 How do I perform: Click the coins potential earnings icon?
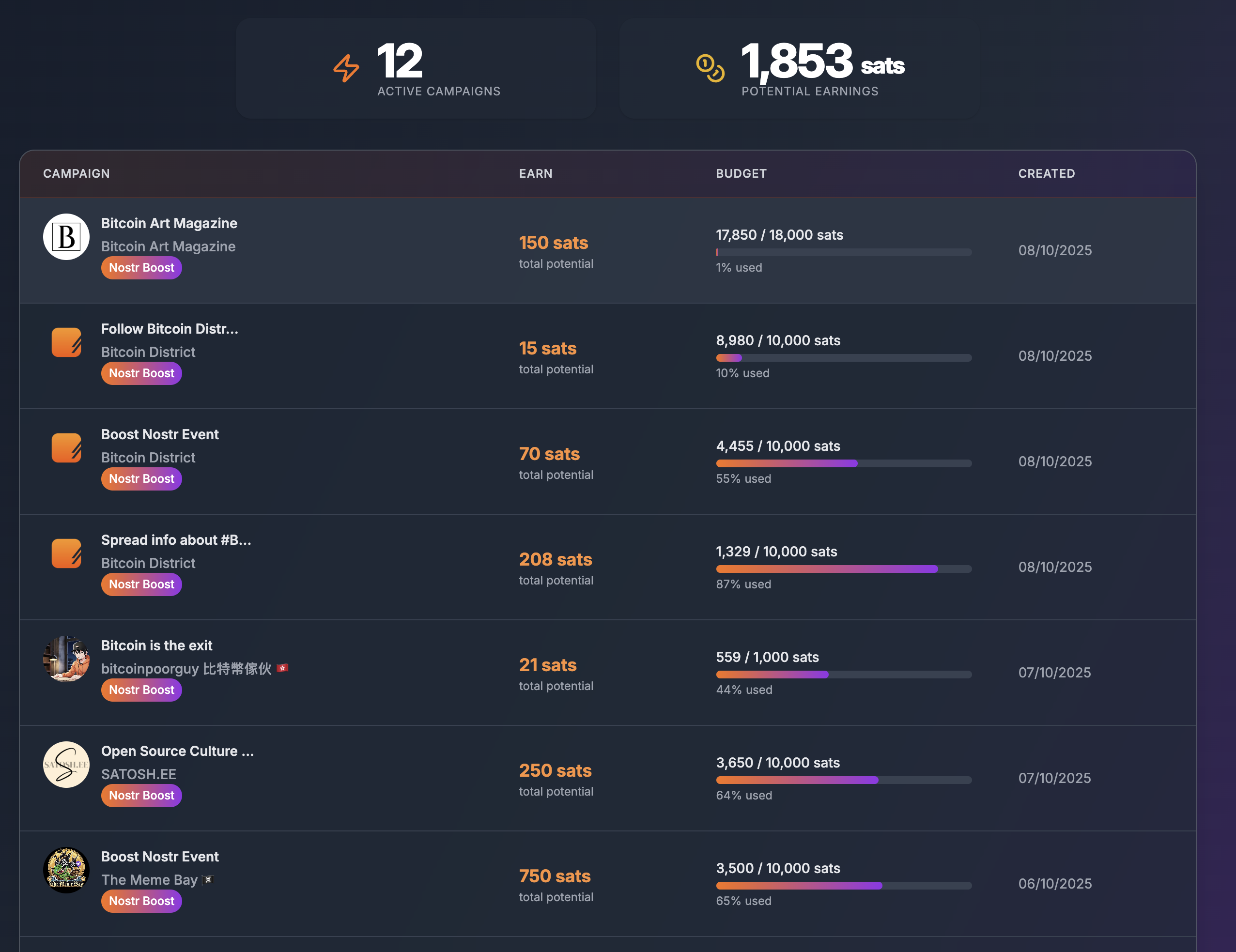point(710,68)
